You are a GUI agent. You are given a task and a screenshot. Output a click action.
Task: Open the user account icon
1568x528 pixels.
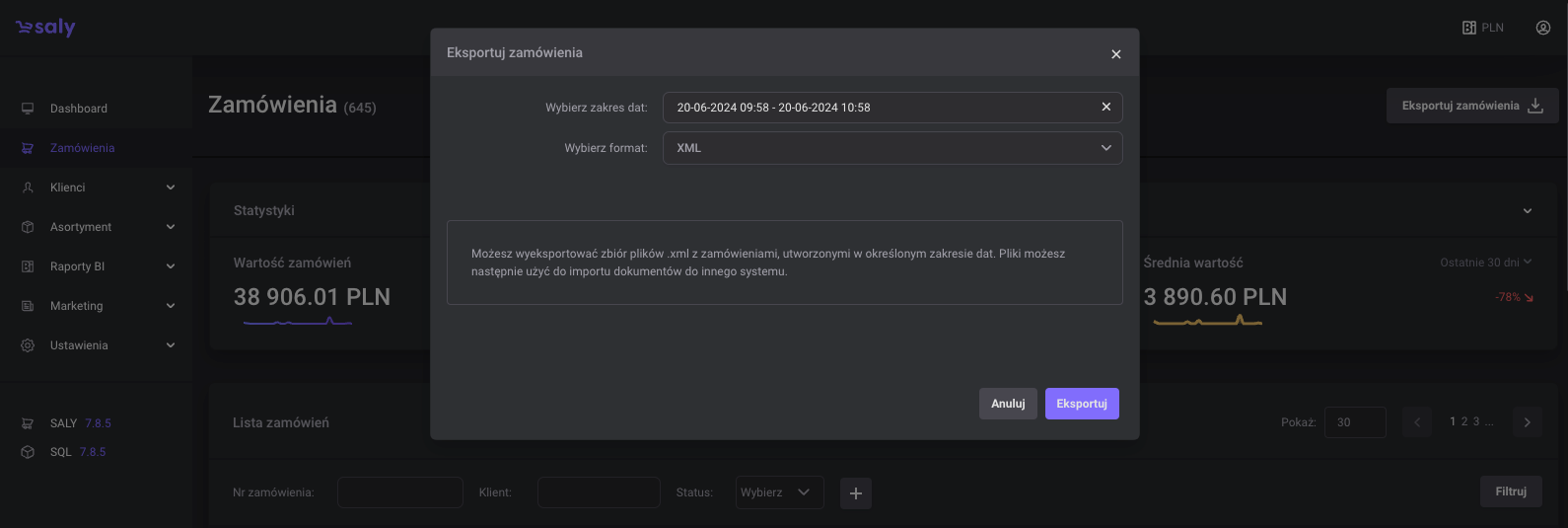1542,28
